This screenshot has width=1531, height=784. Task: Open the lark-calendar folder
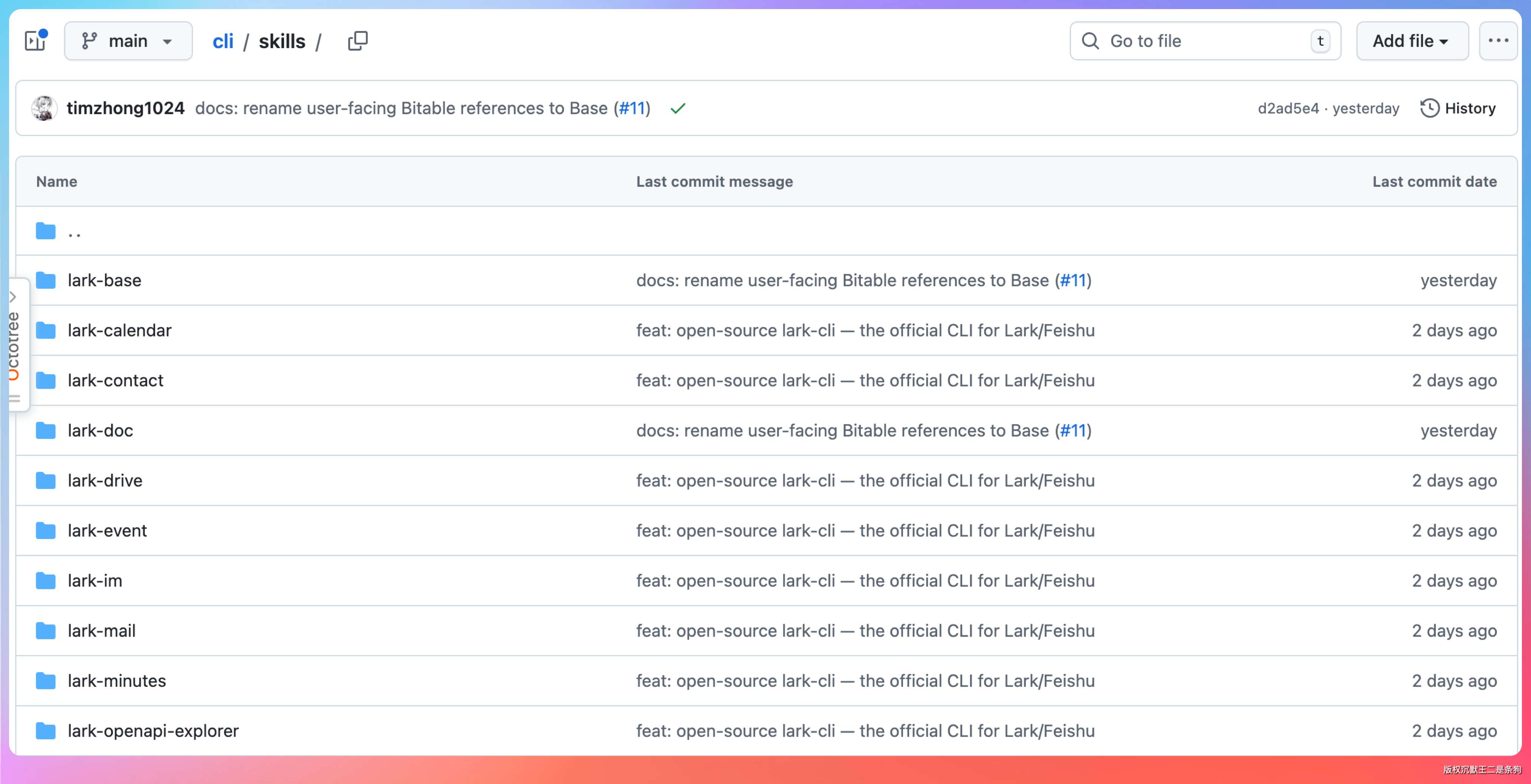120,330
